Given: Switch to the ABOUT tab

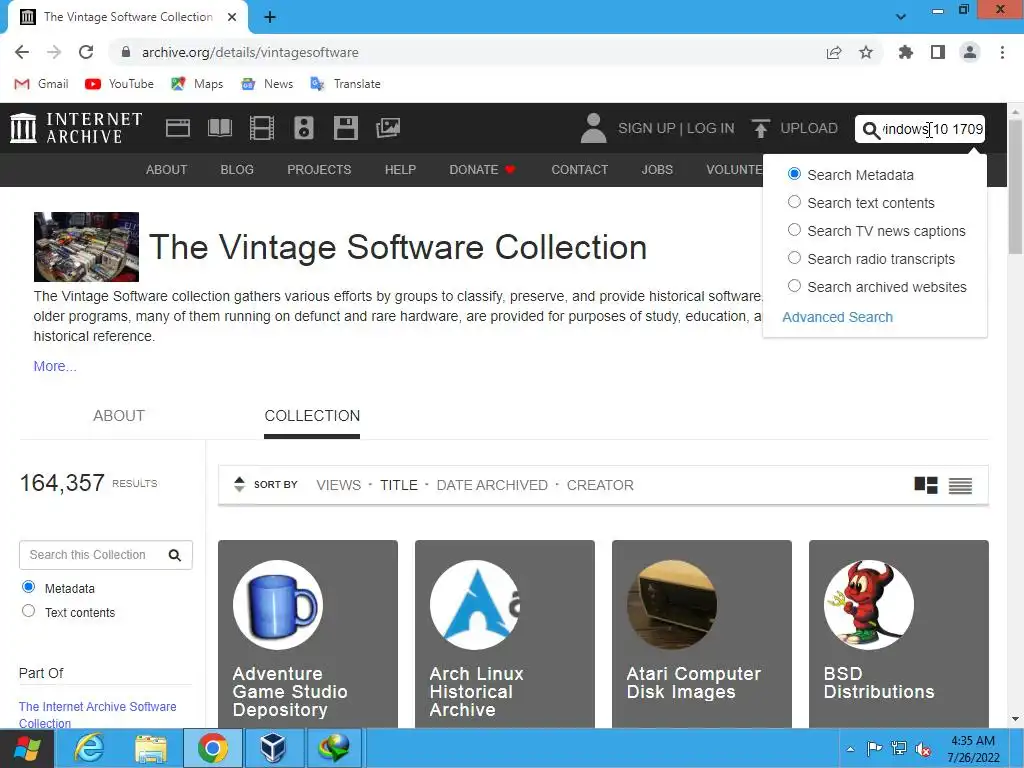Looking at the screenshot, I should 118,416.
